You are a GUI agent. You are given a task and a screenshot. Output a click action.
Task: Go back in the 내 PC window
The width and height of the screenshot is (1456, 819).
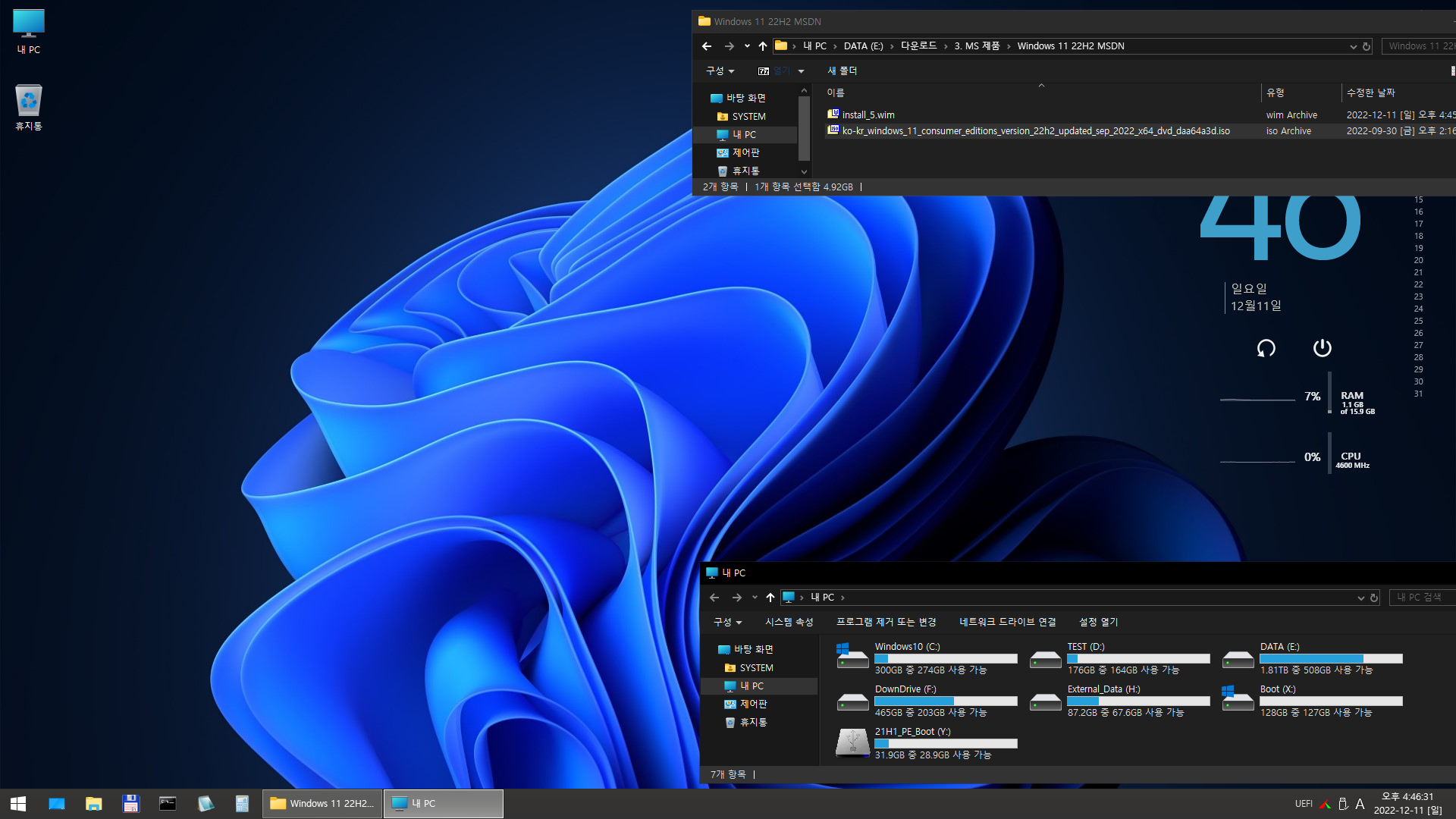click(x=714, y=598)
